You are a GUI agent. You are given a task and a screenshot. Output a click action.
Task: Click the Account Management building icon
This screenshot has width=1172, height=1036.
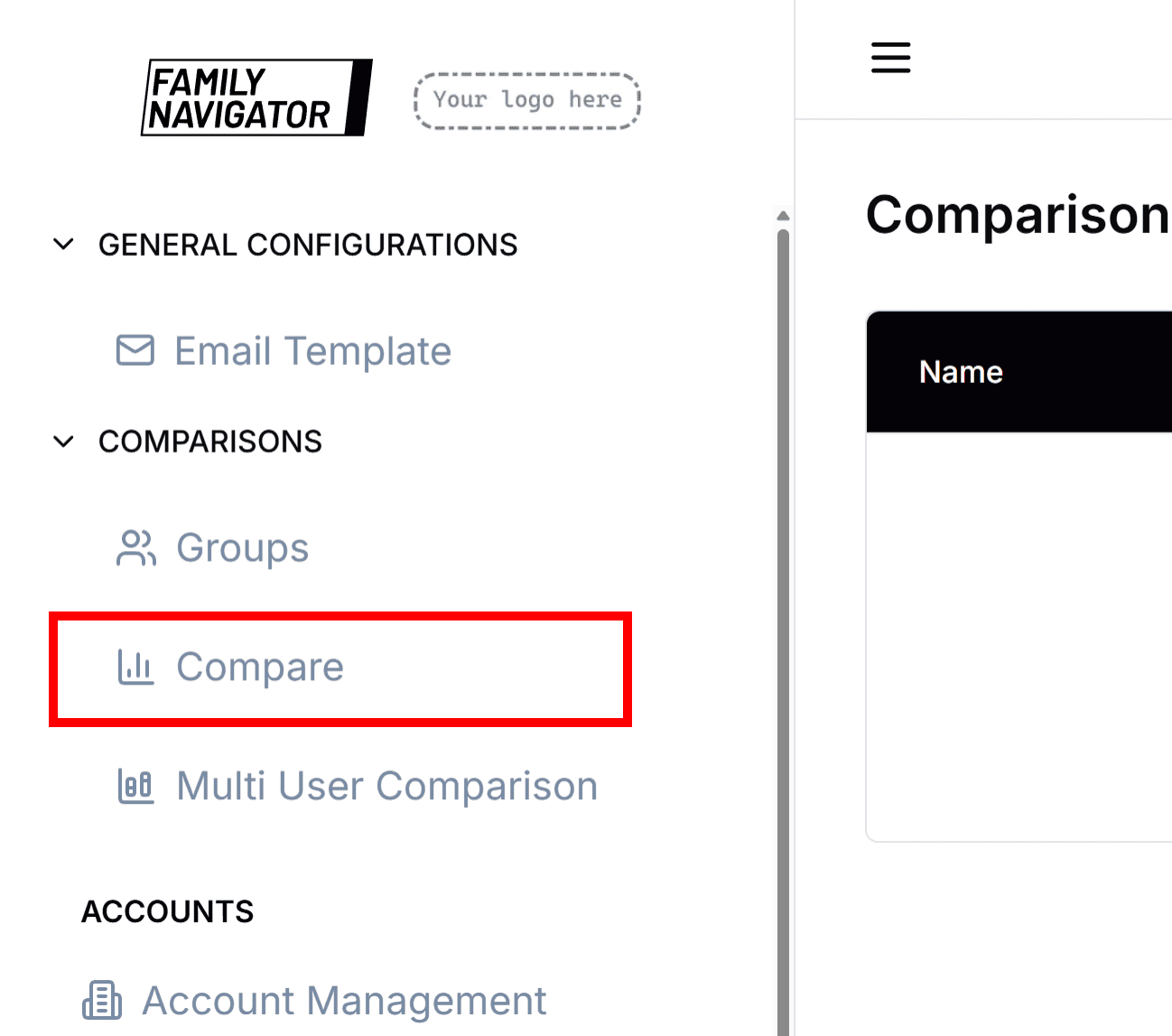101,1000
